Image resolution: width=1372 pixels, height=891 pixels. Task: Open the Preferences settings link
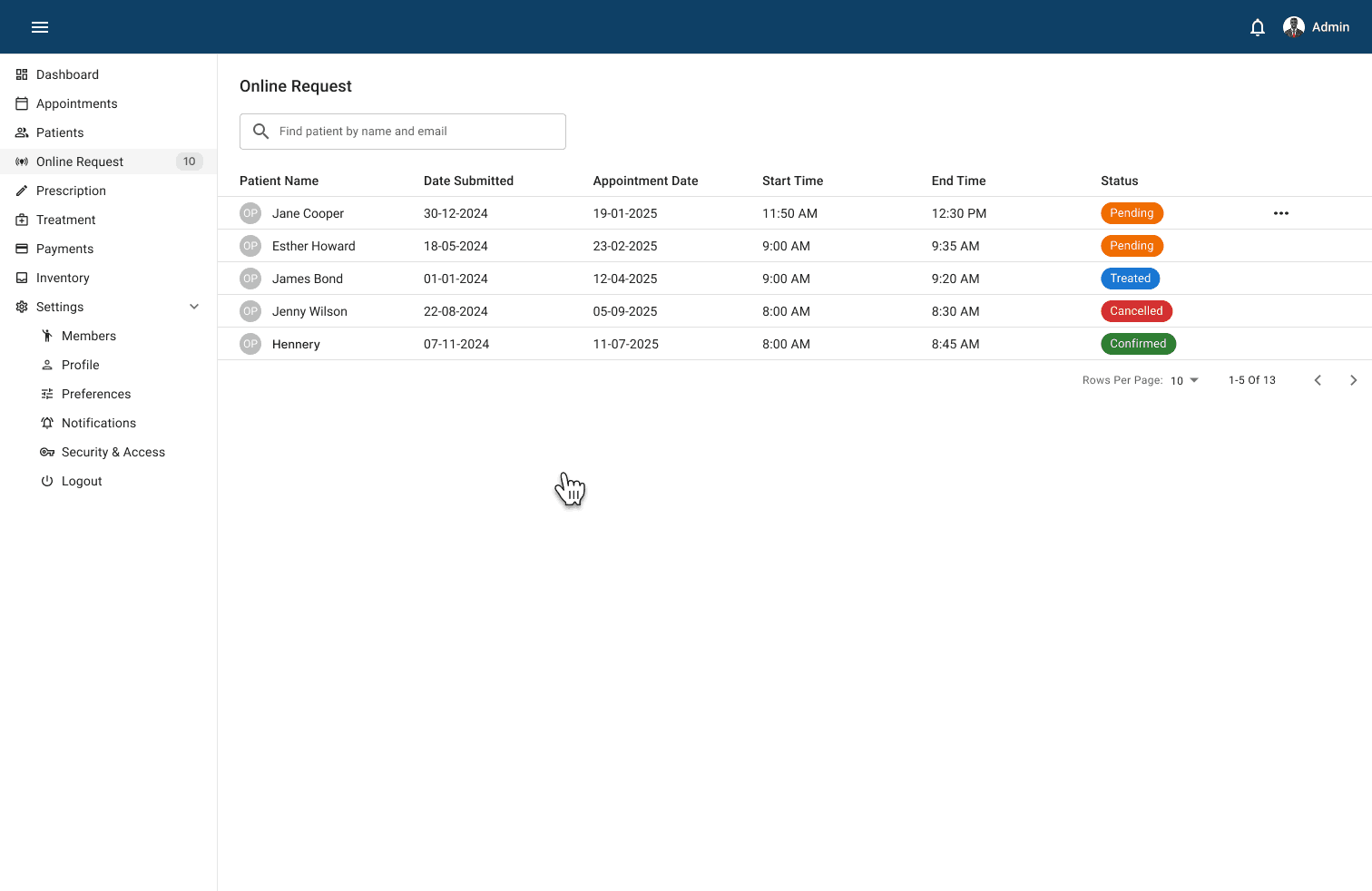(95, 393)
